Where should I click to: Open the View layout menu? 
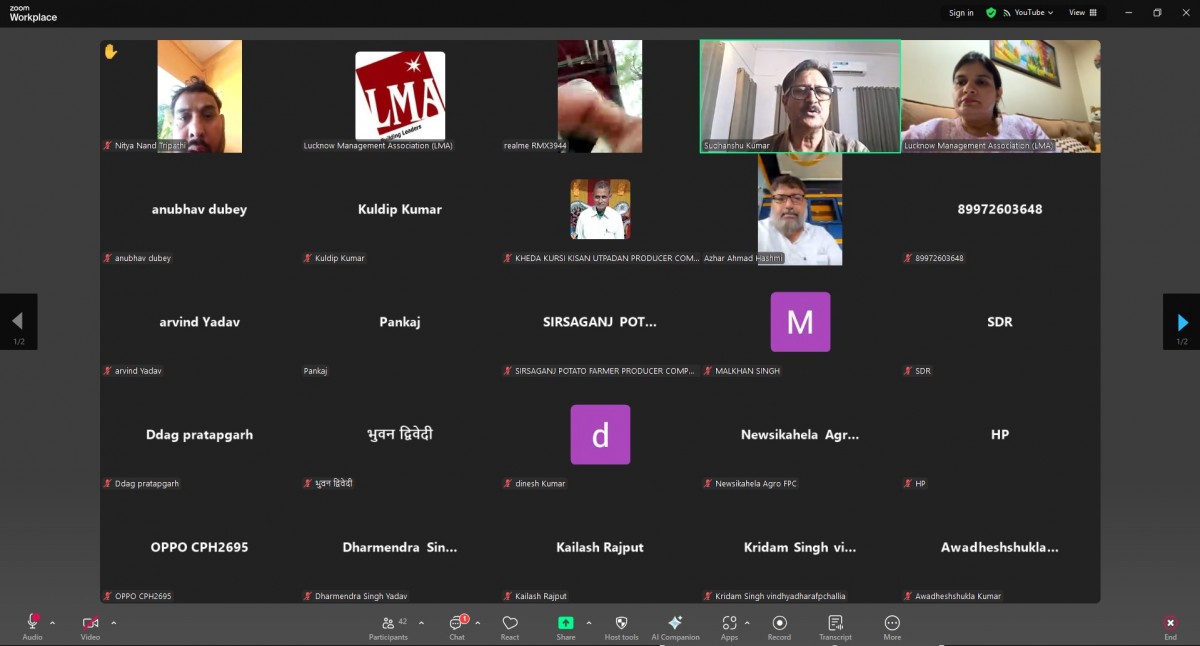(x=1082, y=13)
